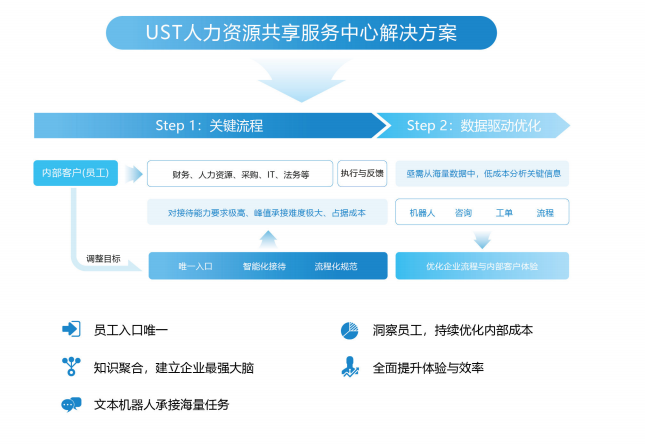Click 工单 in the data box

click(504, 213)
